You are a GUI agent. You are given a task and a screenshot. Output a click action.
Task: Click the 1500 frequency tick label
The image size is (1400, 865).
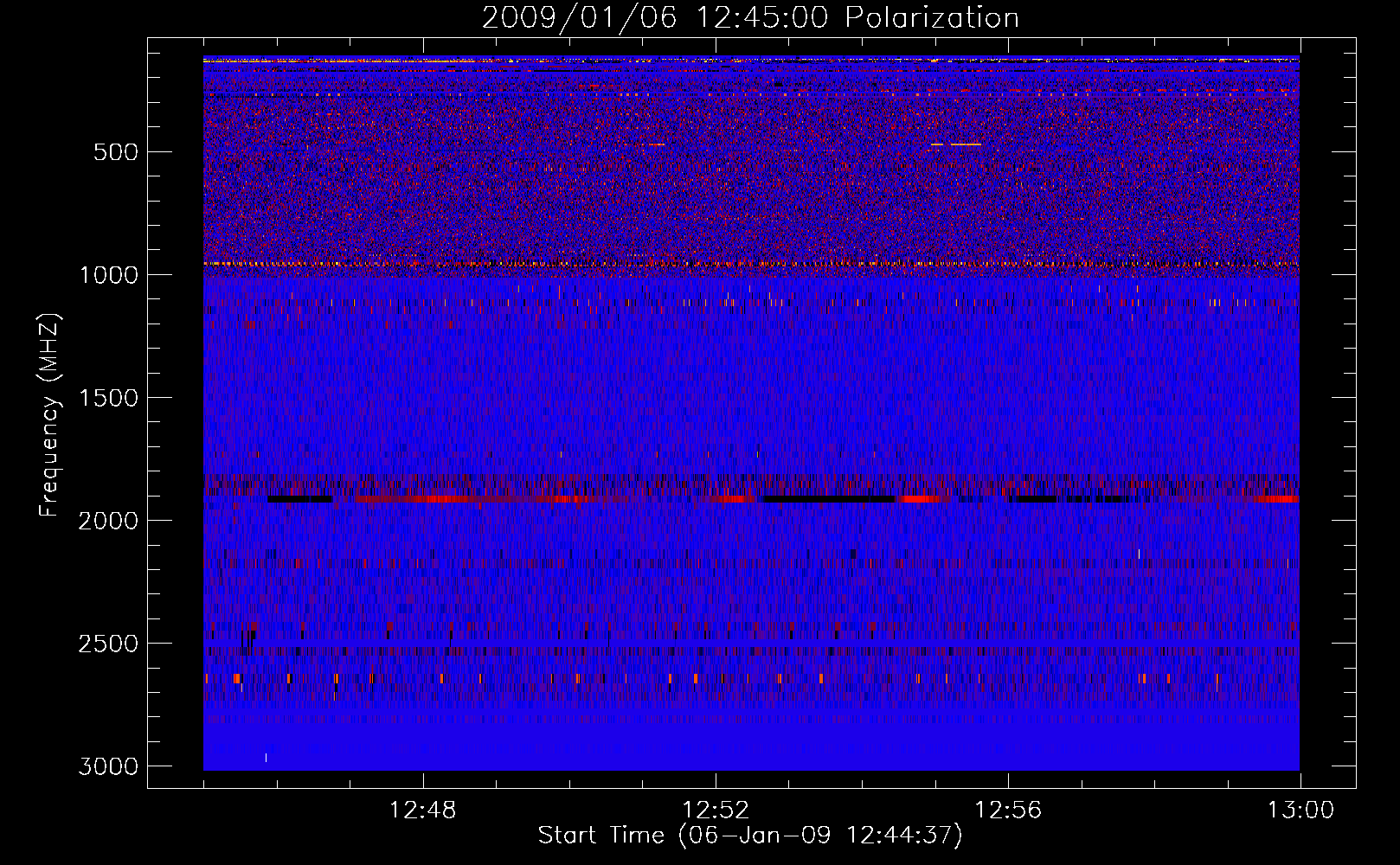coord(108,398)
